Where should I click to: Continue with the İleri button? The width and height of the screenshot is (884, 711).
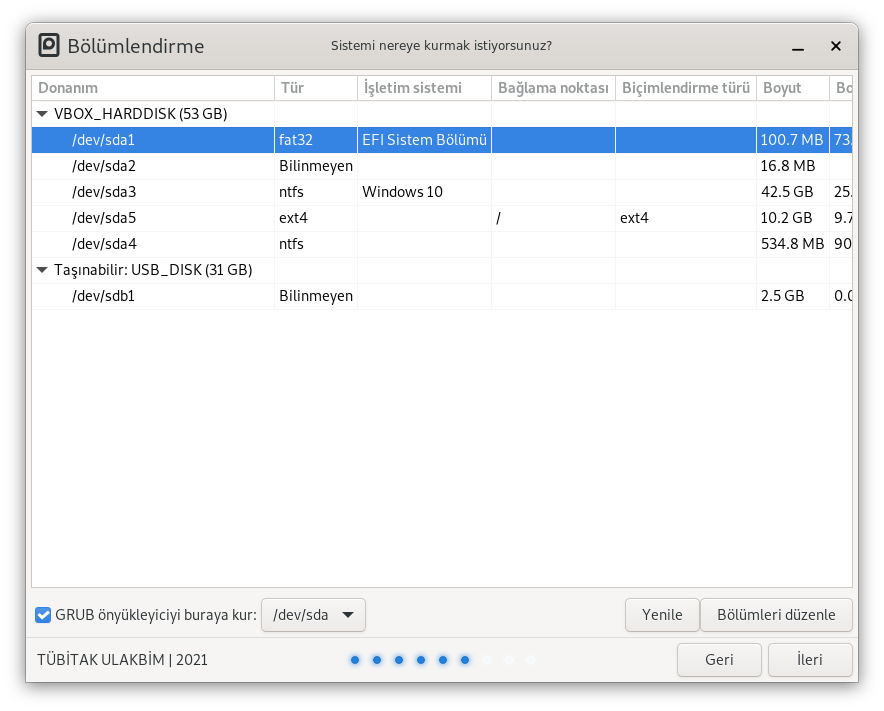pyautogui.click(x=810, y=660)
